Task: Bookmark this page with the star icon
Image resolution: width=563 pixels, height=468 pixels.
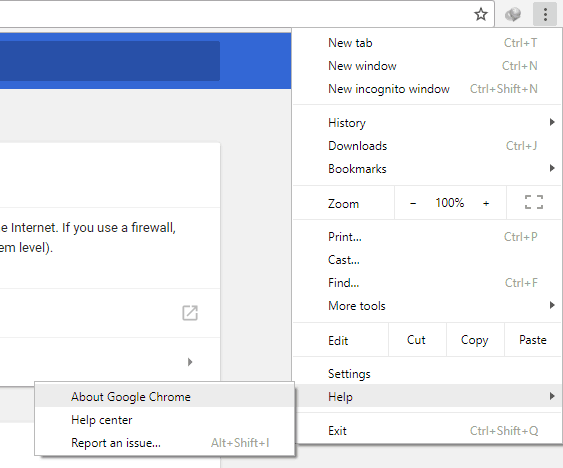Action: point(480,14)
